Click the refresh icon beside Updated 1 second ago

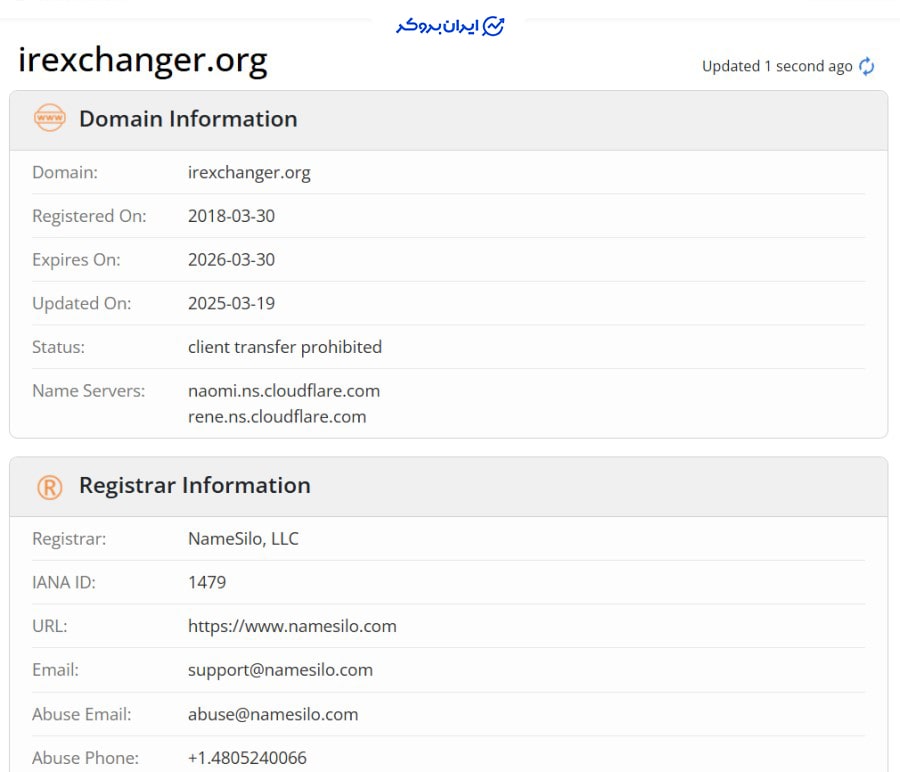pyautogui.click(x=866, y=67)
